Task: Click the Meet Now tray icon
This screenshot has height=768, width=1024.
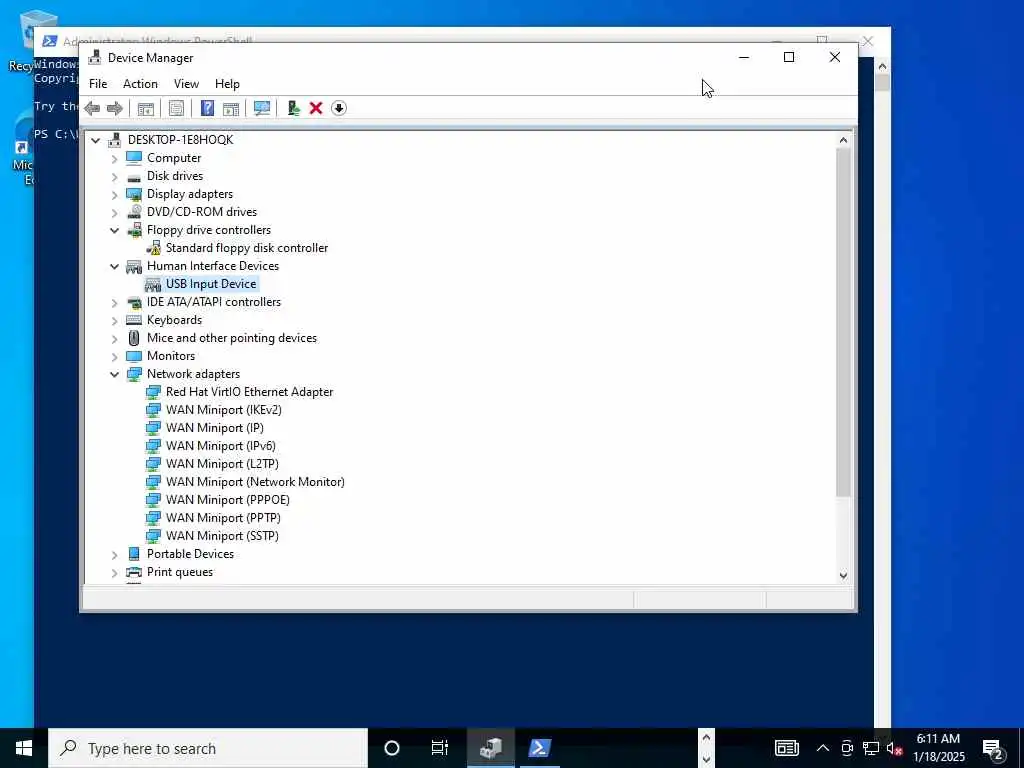Action: pyautogui.click(x=847, y=748)
